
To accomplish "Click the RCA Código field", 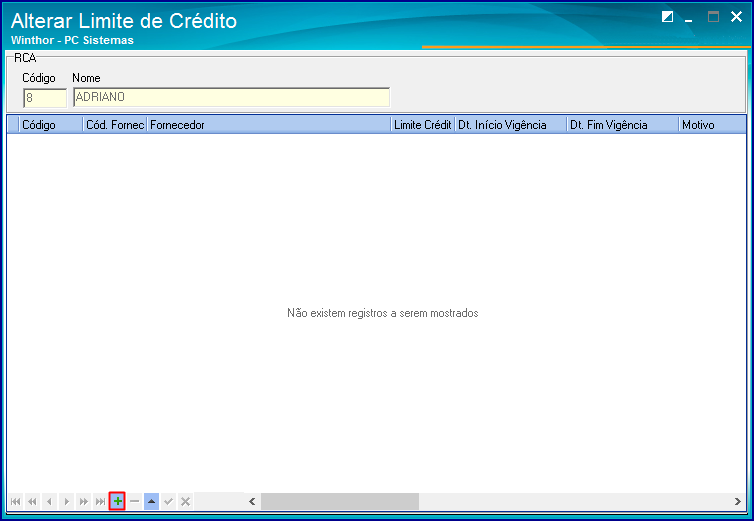I will (x=45, y=98).
